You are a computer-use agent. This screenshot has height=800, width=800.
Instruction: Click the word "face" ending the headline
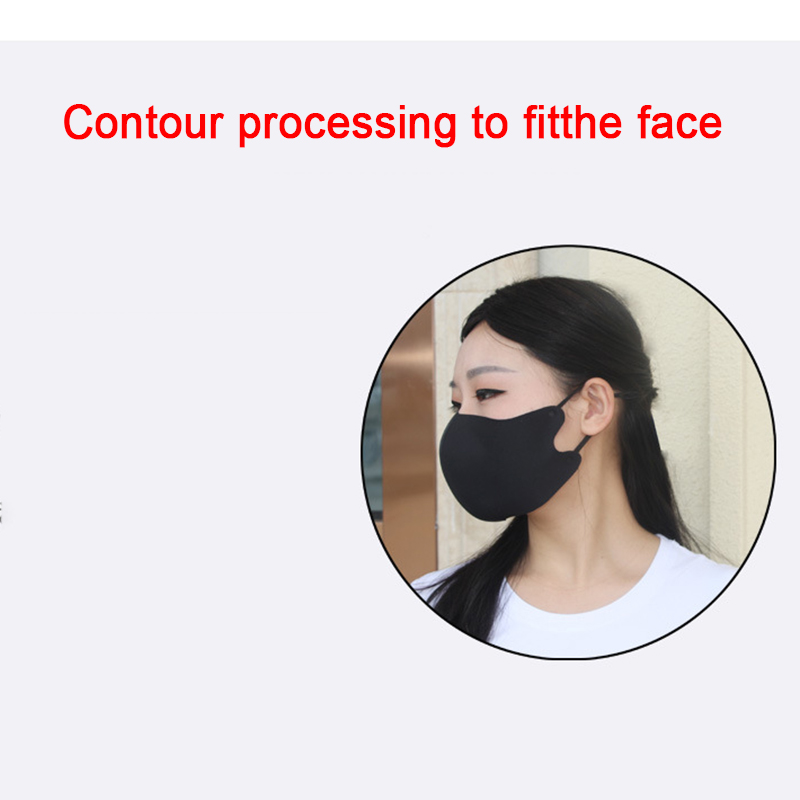pyautogui.click(x=679, y=122)
